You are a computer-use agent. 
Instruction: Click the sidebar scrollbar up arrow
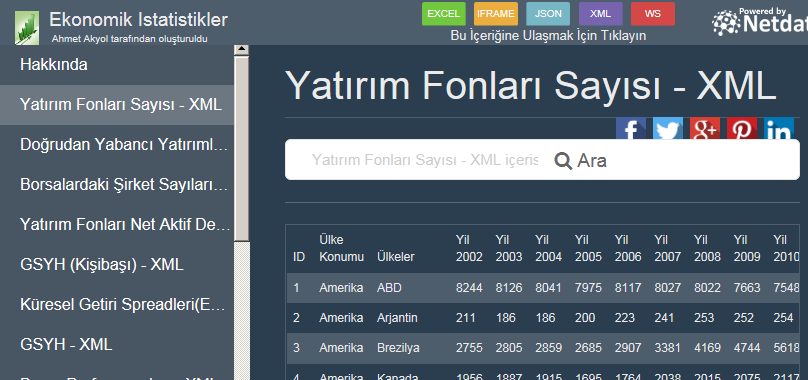241,49
